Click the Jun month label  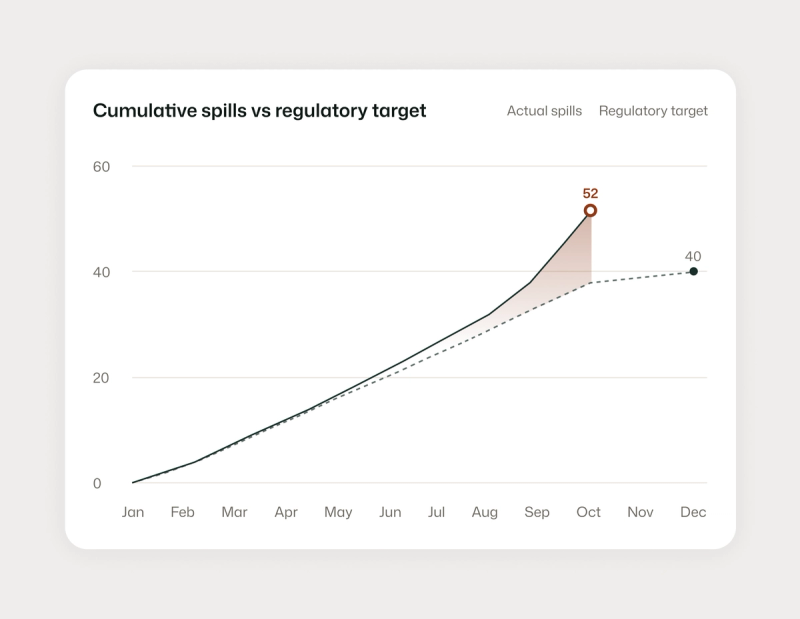390,512
